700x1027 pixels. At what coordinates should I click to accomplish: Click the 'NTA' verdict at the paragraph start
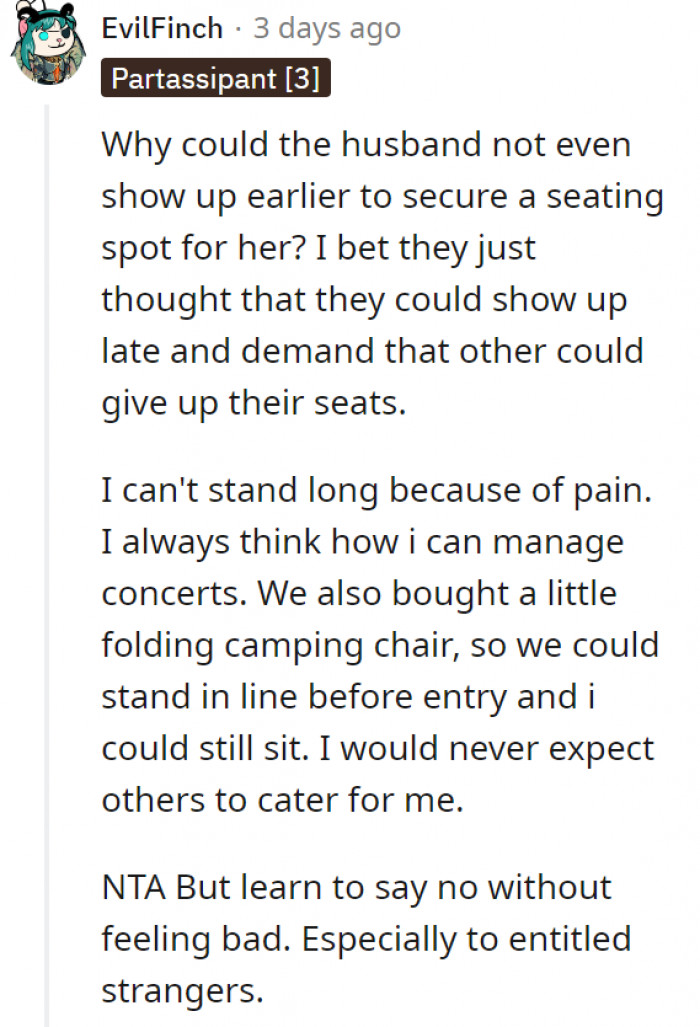click(x=135, y=888)
